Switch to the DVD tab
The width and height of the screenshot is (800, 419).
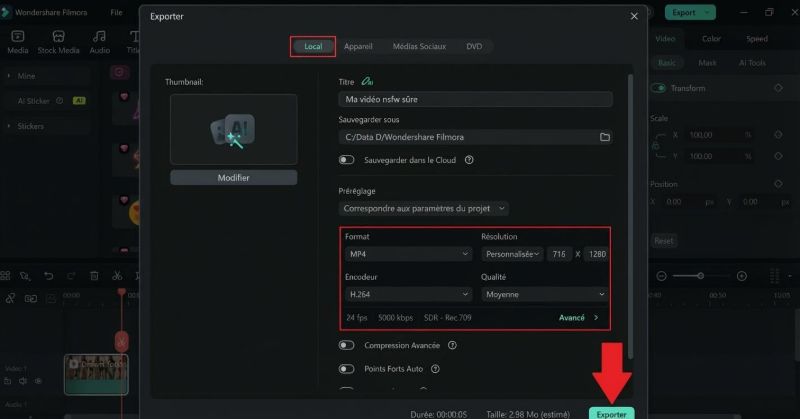tap(474, 46)
